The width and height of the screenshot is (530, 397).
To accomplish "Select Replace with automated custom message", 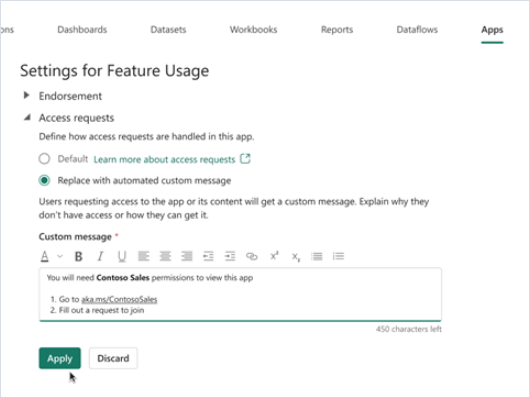I will (x=44, y=180).
